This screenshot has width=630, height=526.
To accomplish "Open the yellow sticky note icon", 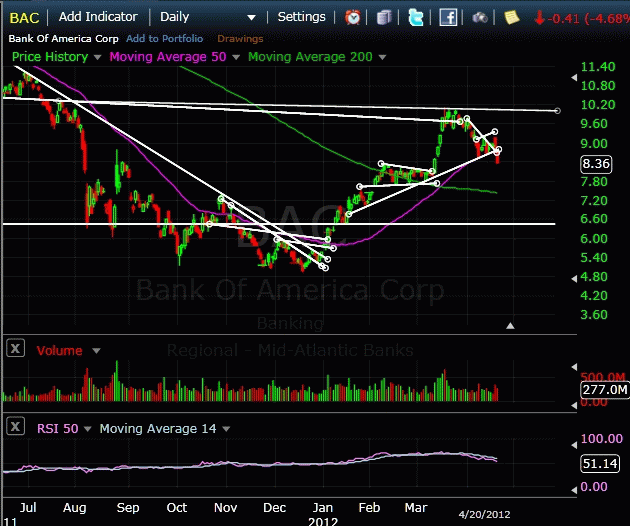I will pyautogui.click(x=511, y=17).
